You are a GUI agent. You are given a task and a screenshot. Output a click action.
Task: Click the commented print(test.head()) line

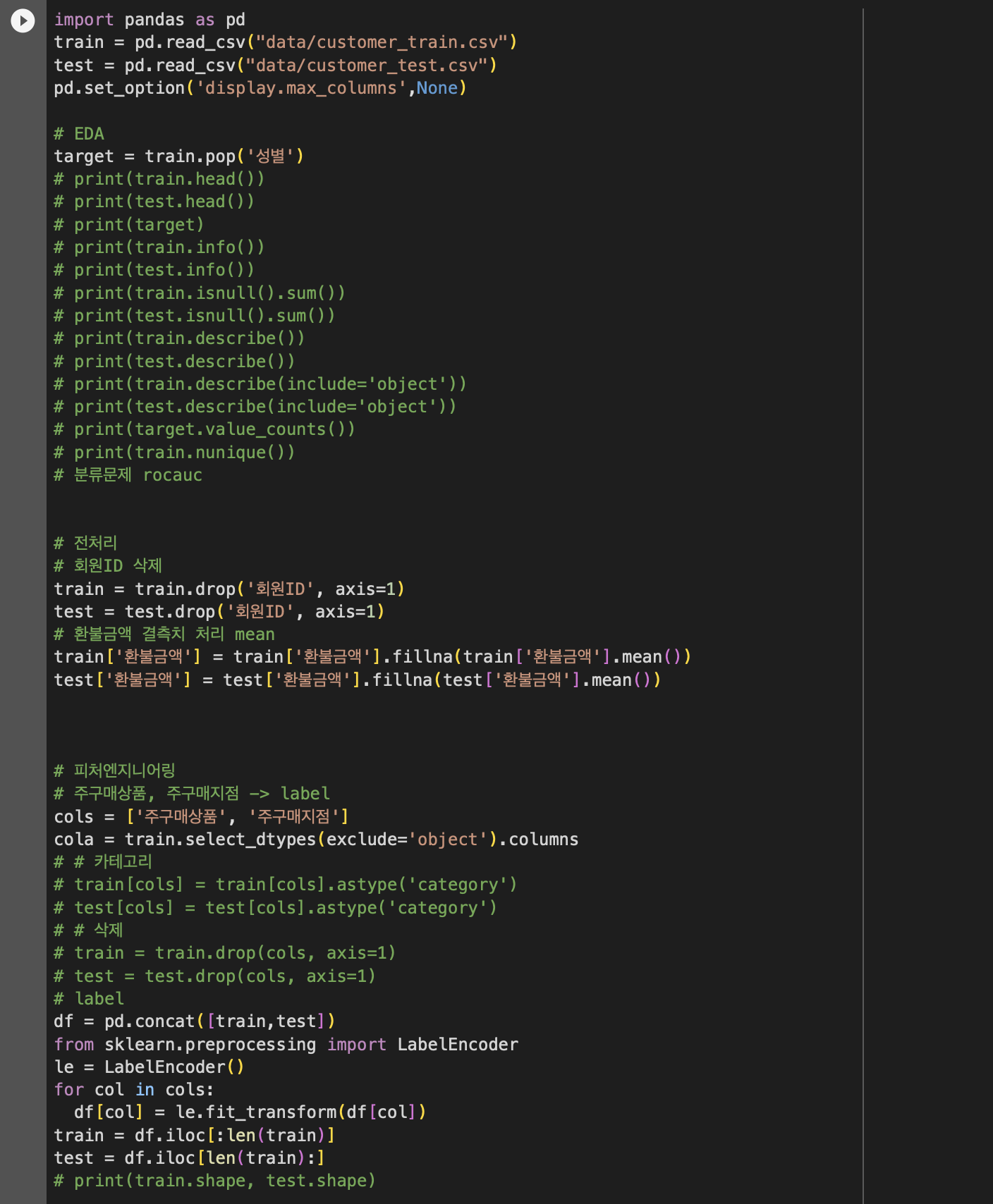[x=154, y=202]
